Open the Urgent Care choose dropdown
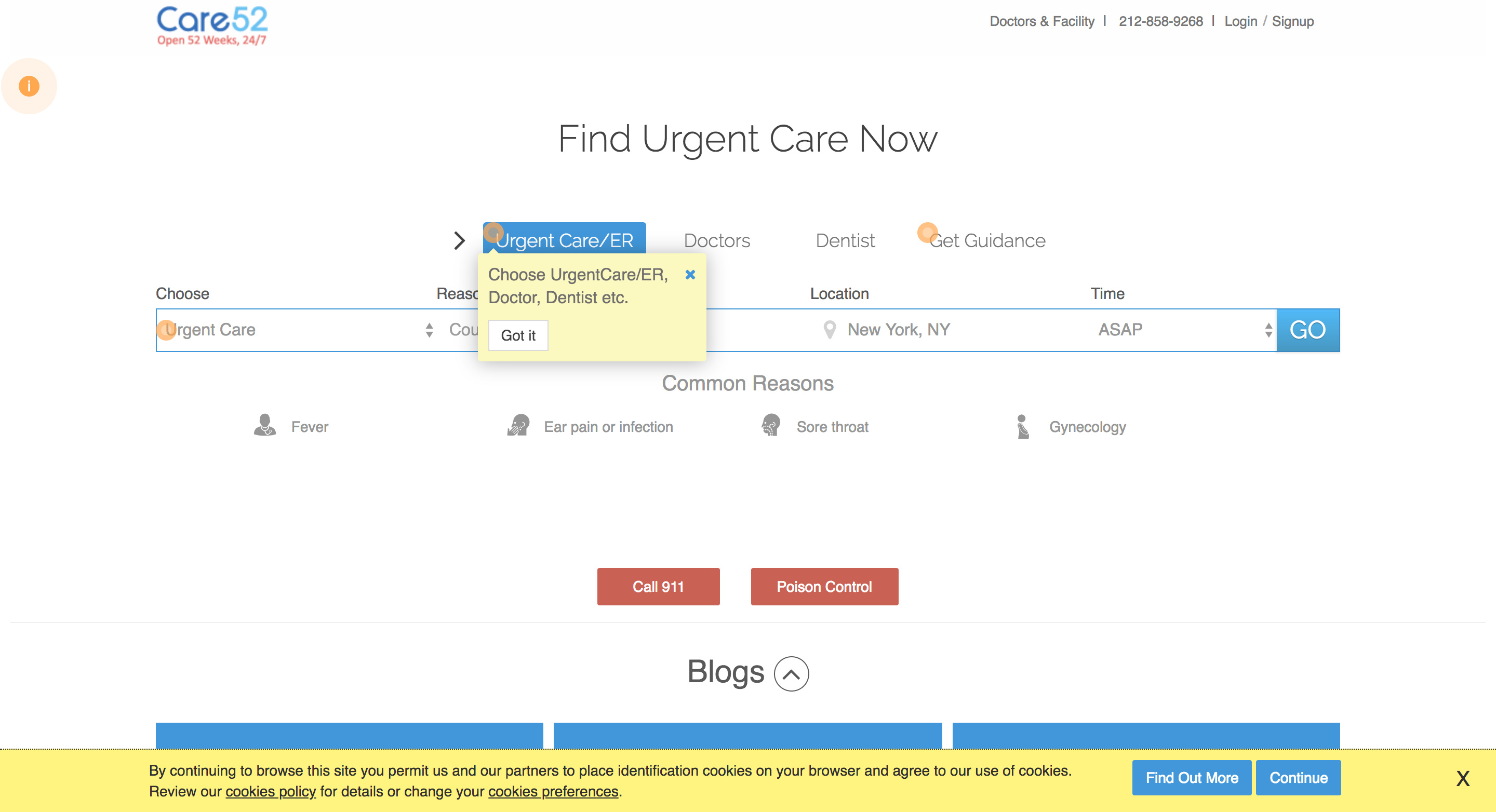The image size is (1496, 812). [296, 330]
